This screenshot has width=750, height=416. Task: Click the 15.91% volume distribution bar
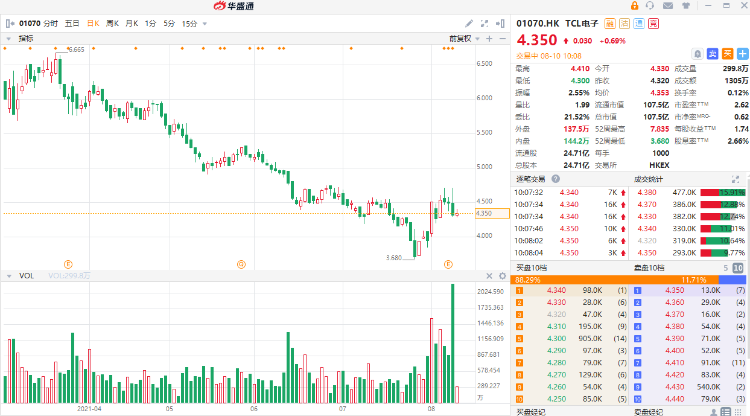(723, 192)
